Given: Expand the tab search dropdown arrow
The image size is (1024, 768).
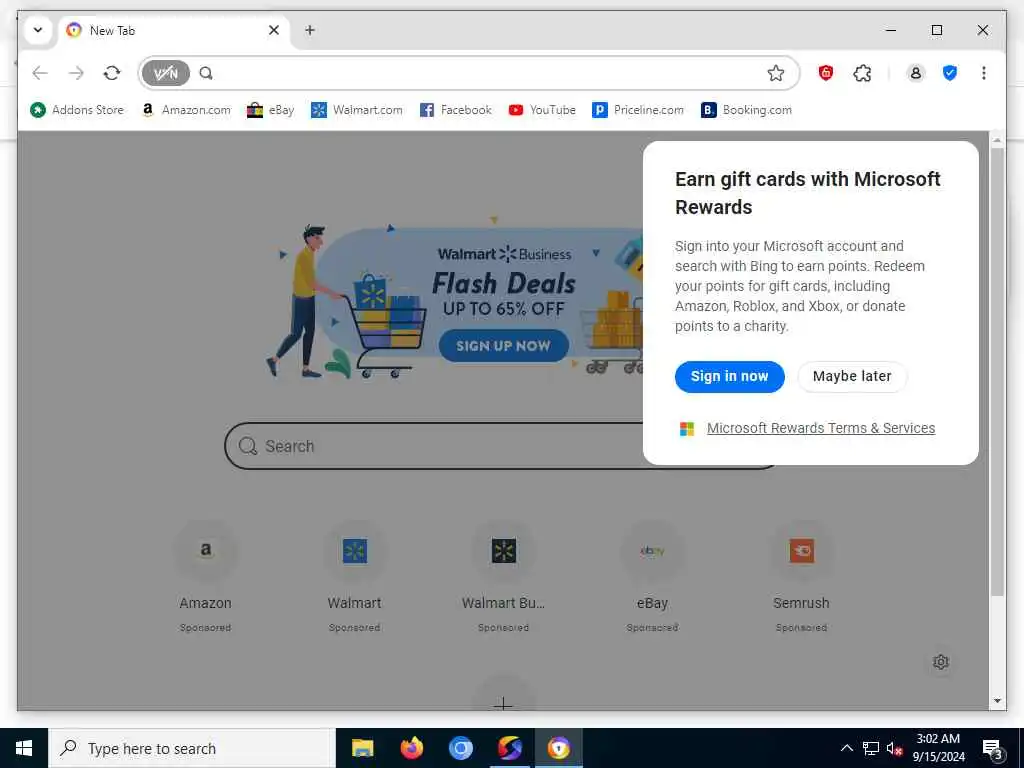Looking at the screenshot, I should tap(38, 30).
